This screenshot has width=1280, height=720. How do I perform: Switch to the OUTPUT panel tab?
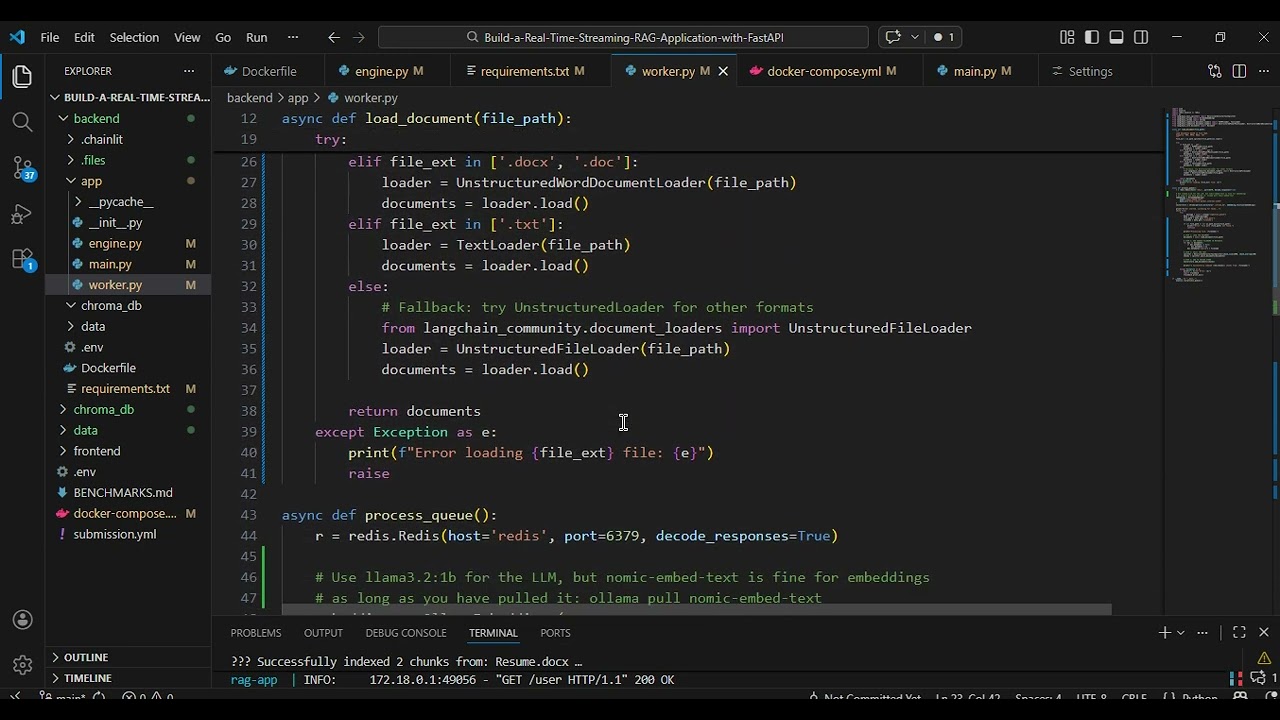point(323,633)
